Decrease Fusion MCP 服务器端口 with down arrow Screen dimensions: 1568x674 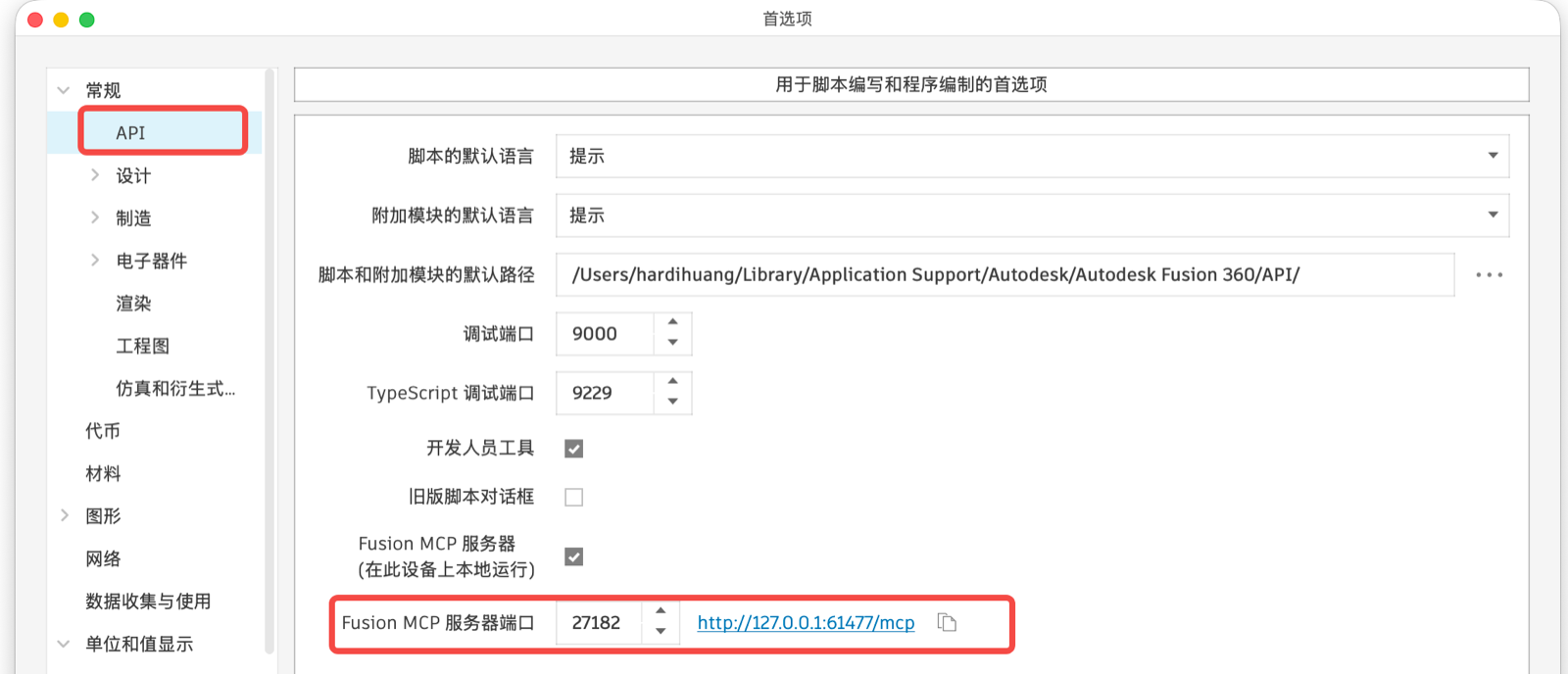[661, 632]
